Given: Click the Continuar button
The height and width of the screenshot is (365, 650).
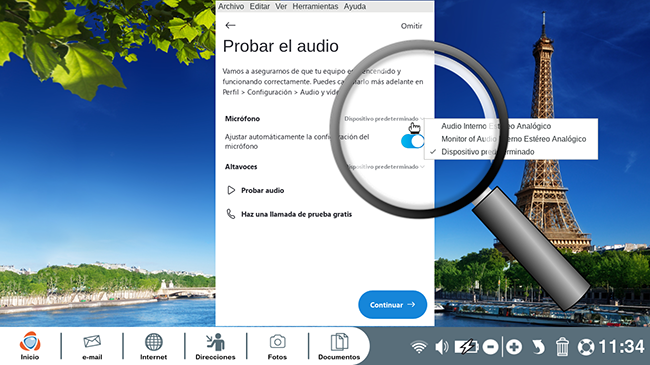Looking at the screenshot, I should [392, 304].
